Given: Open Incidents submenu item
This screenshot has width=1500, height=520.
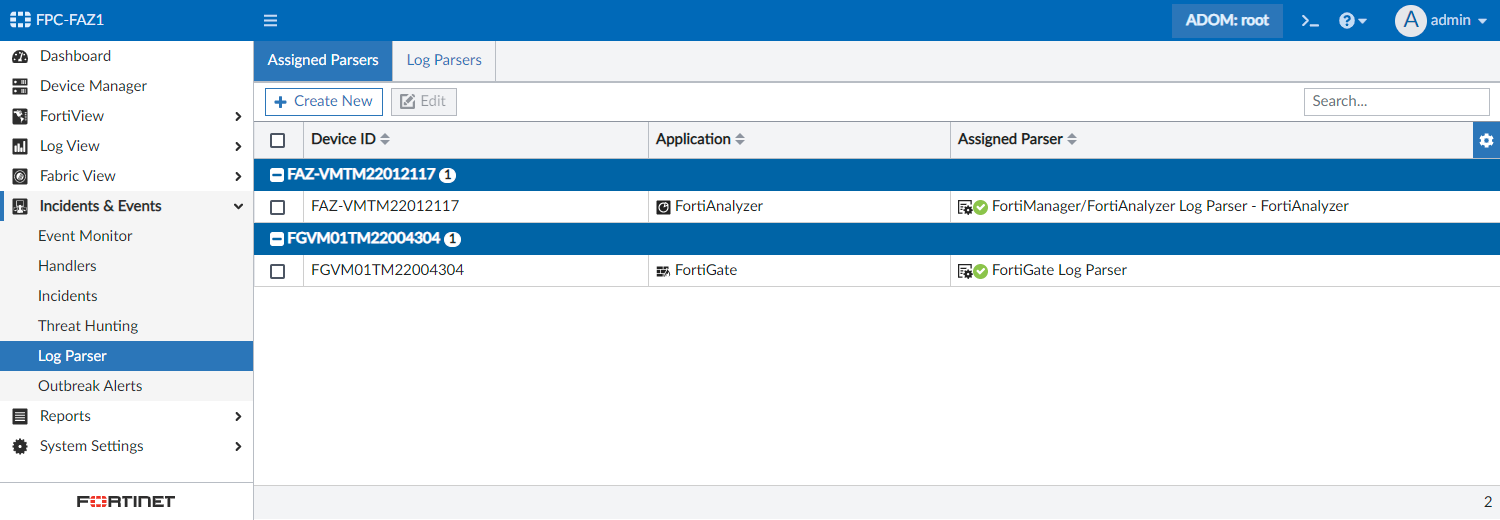Looking at the screenshot, I should pos(126,296).
